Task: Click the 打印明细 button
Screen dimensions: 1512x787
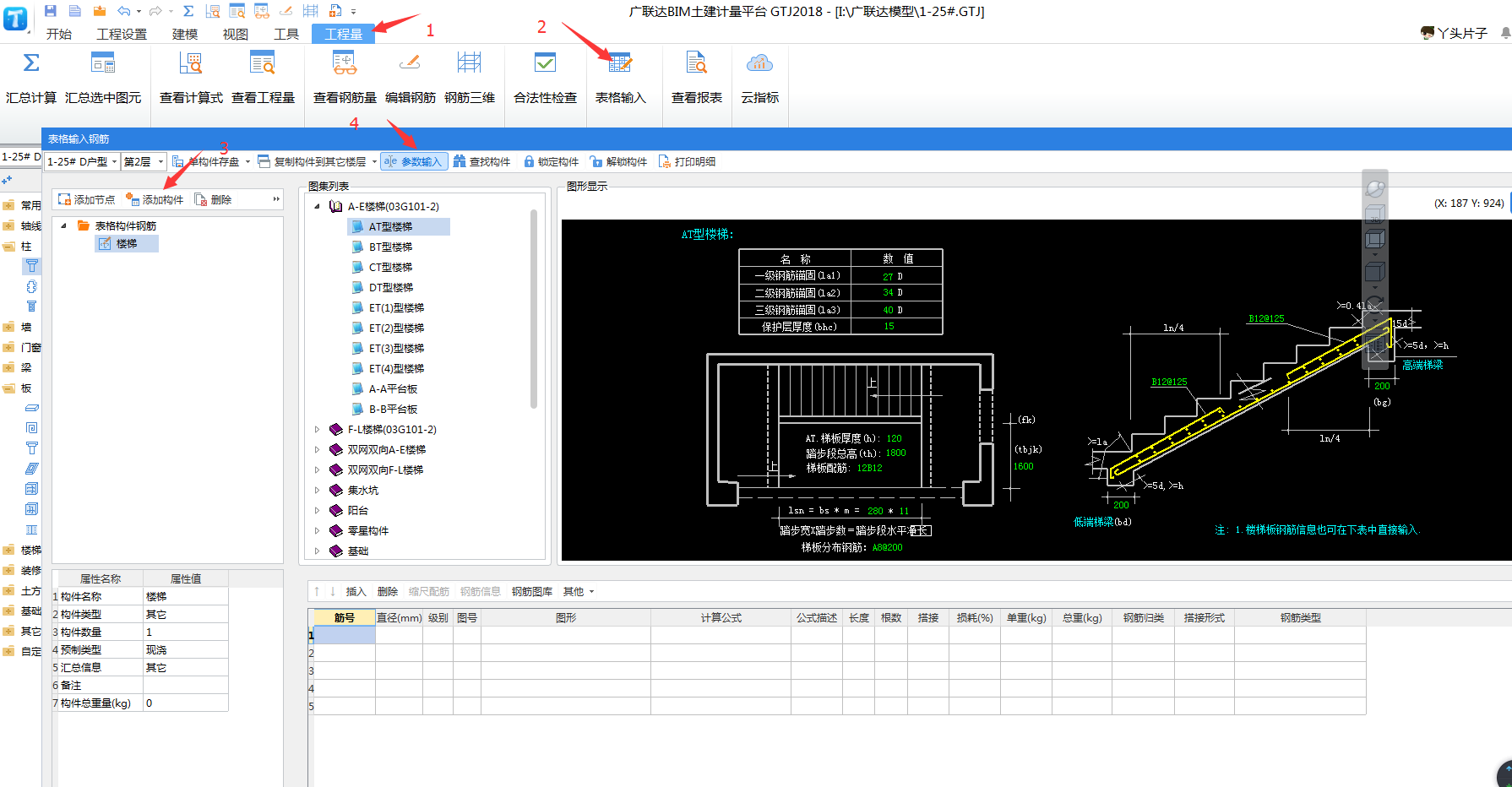Action: (687, 161)
